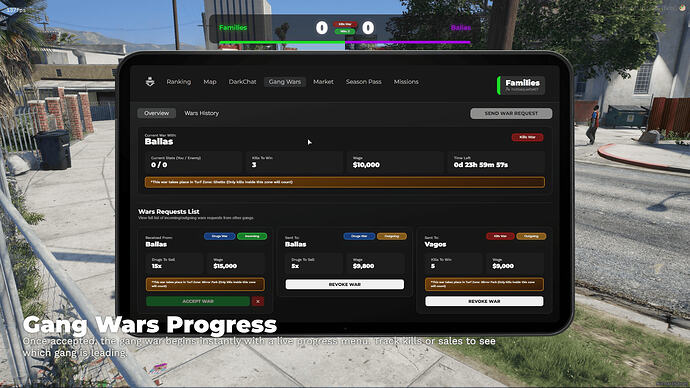The image size is (690, 388).
Task: Click the green Families label in the top scoreboard
Action: (233, 27)
